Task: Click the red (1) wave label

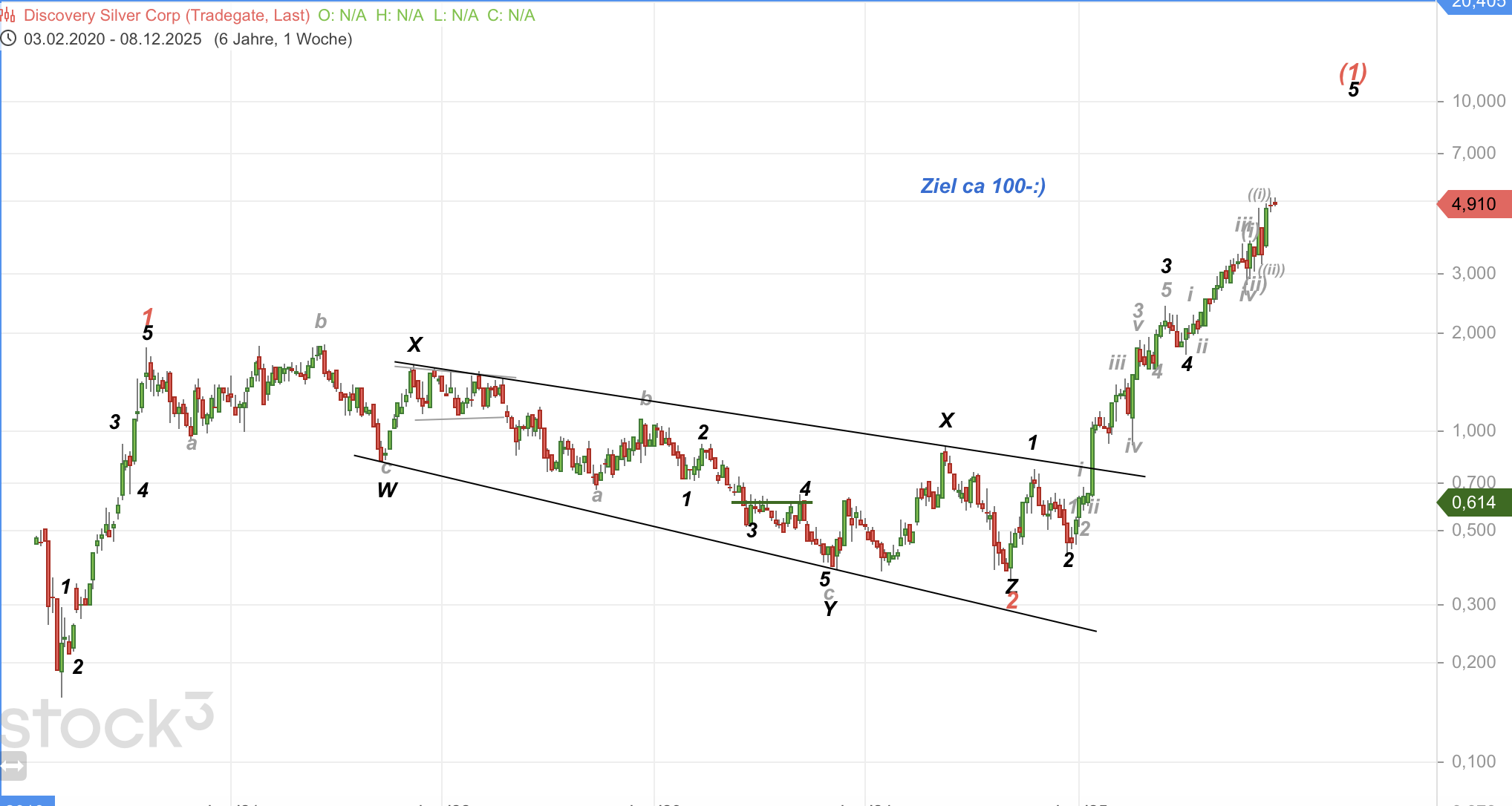Action: coord(1352,72)
